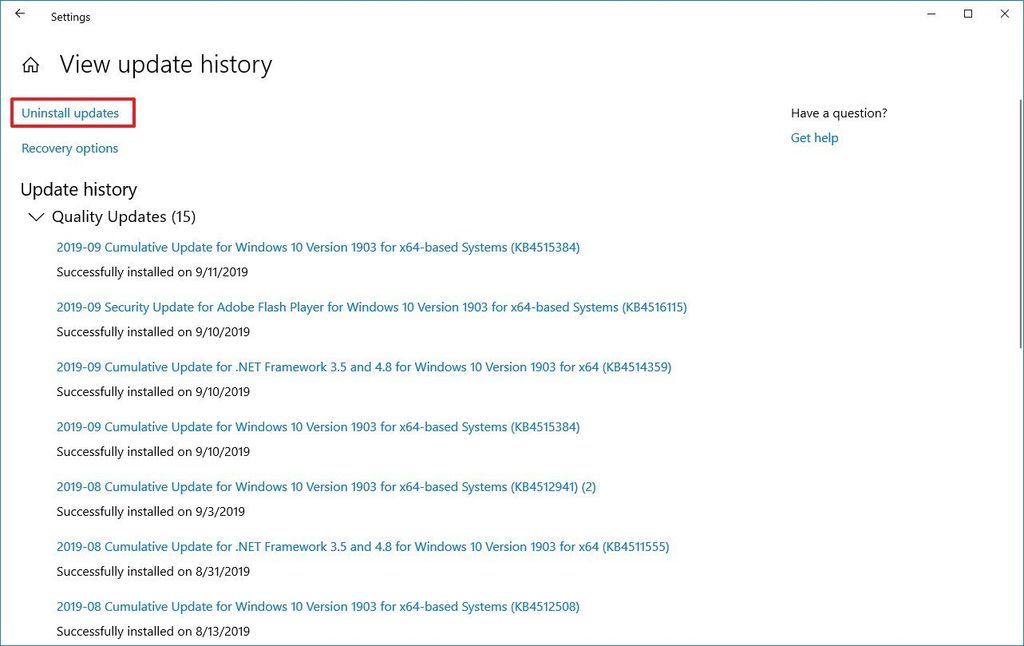Click Get help under Have a question

coord(814,137)
